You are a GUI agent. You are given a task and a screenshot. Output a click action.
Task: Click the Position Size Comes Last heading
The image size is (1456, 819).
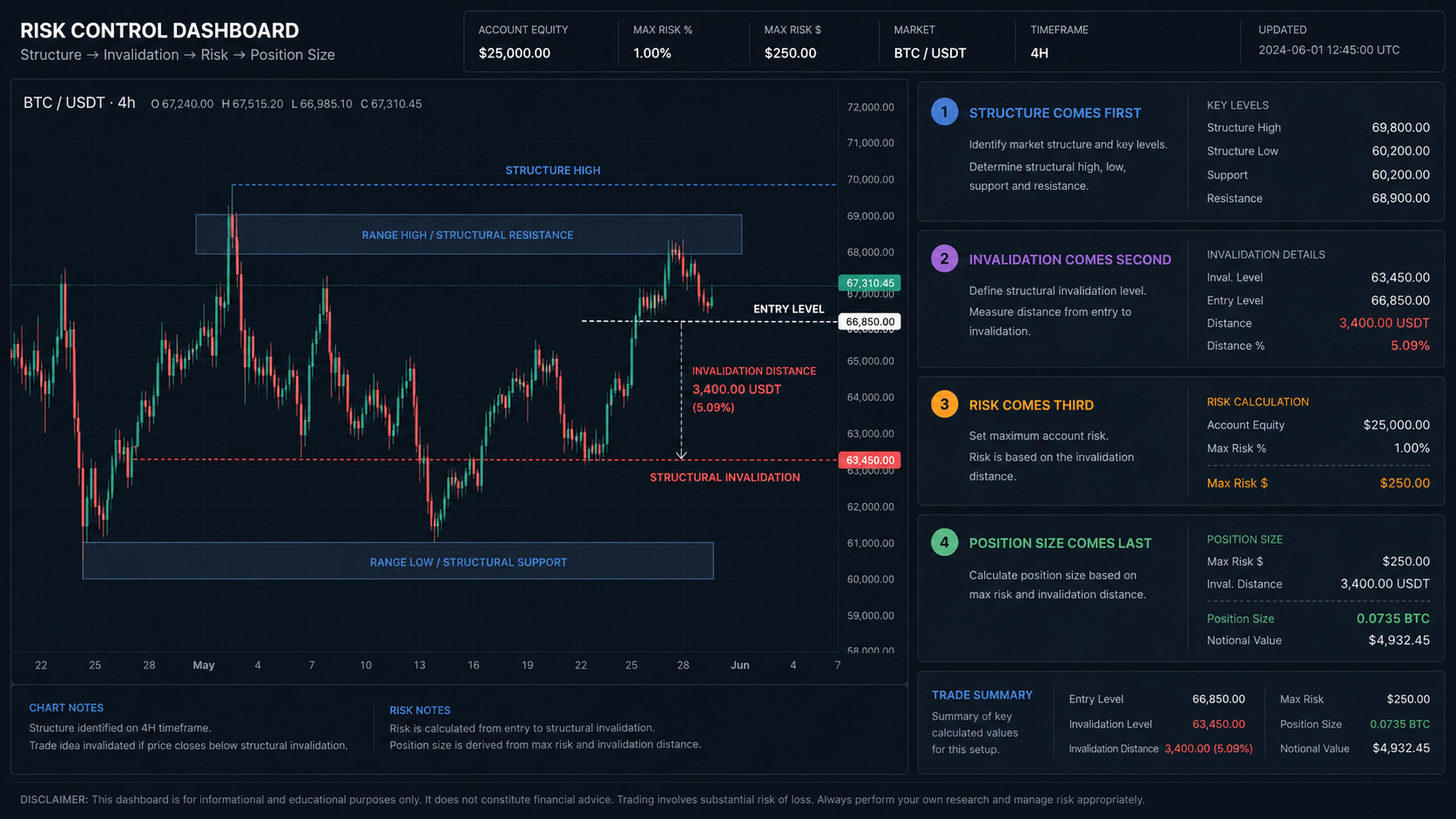coord(1060,543)
